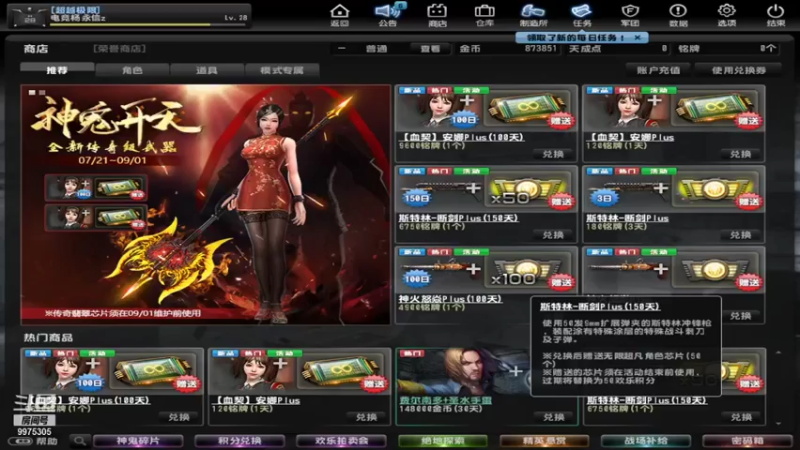
Task: Open the 选项 options gear icon
Action: pos(727,15)
